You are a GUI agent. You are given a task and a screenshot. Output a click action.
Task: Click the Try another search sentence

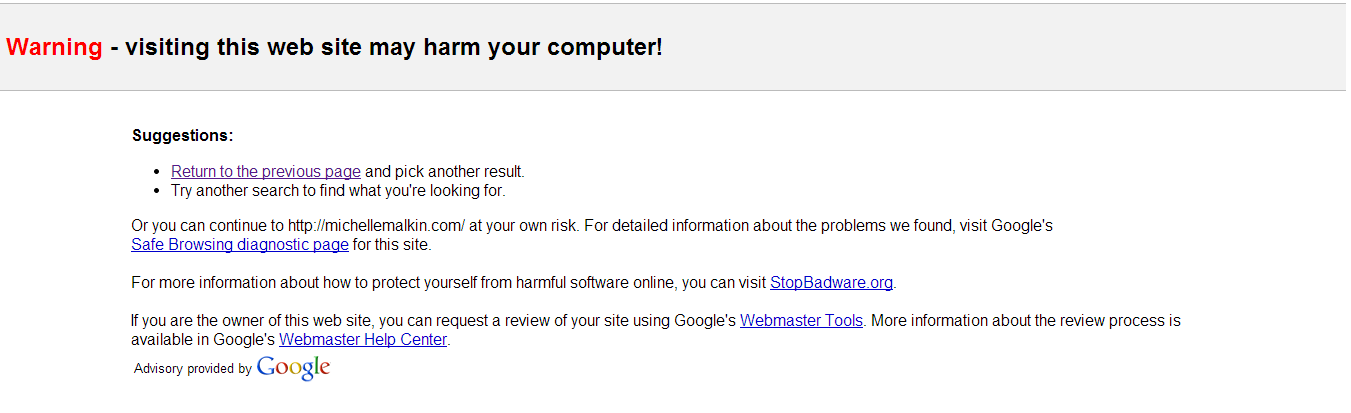(x=338, y=190)
